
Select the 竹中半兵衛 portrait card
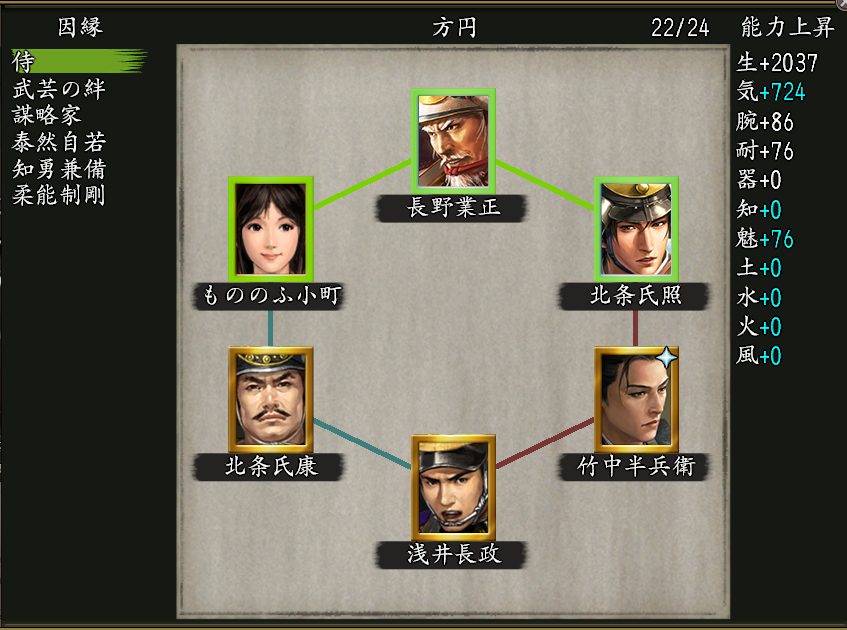click(x=636, y=400)
